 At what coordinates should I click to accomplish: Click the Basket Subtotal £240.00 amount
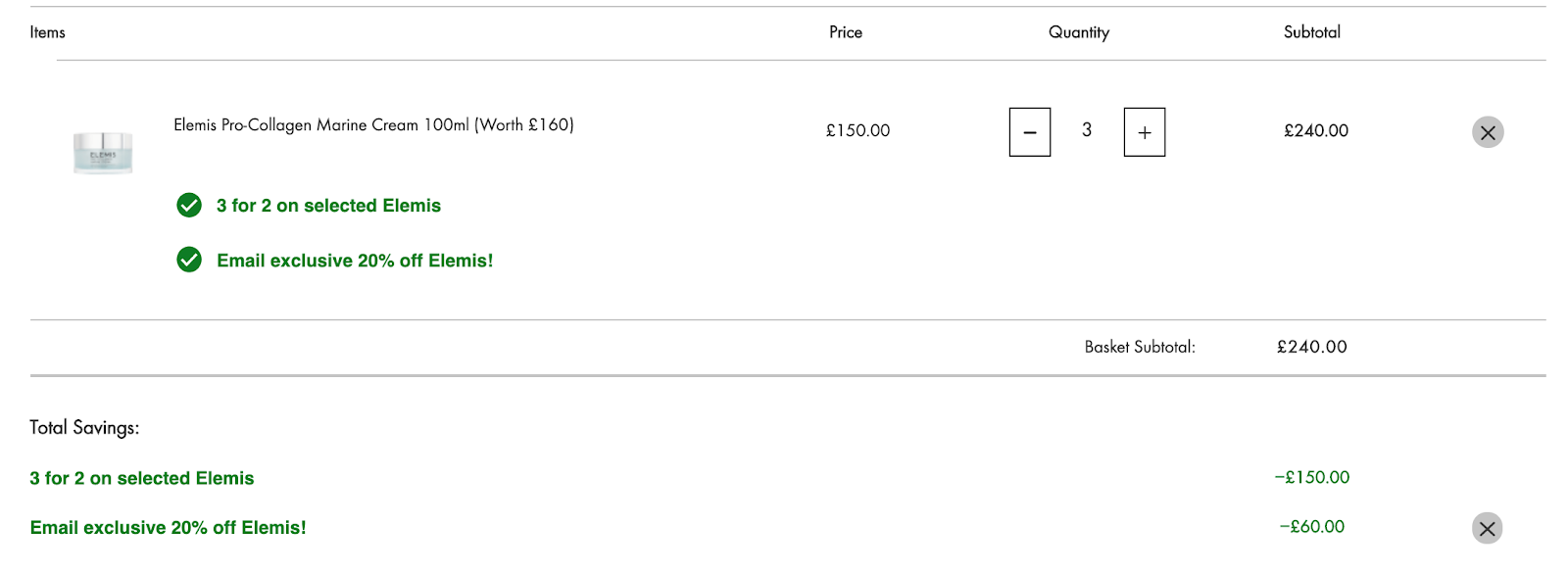(1312, 347)
